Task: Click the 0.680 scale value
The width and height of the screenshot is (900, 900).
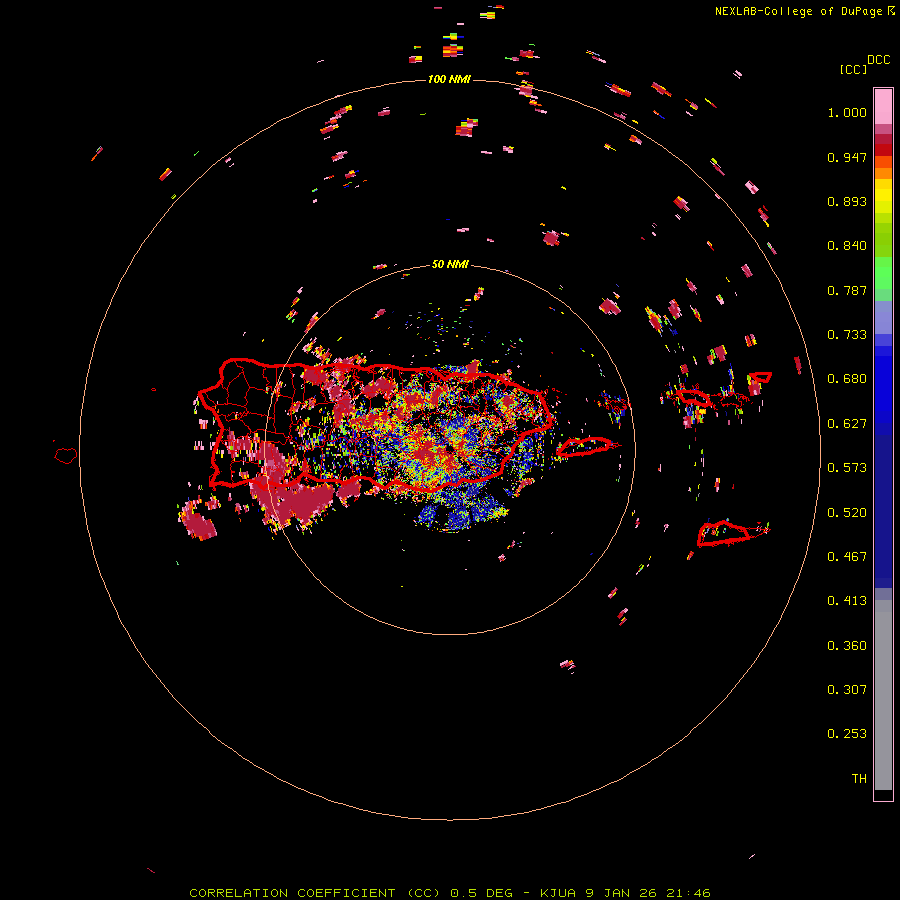Action: click(x=847, y=379)
